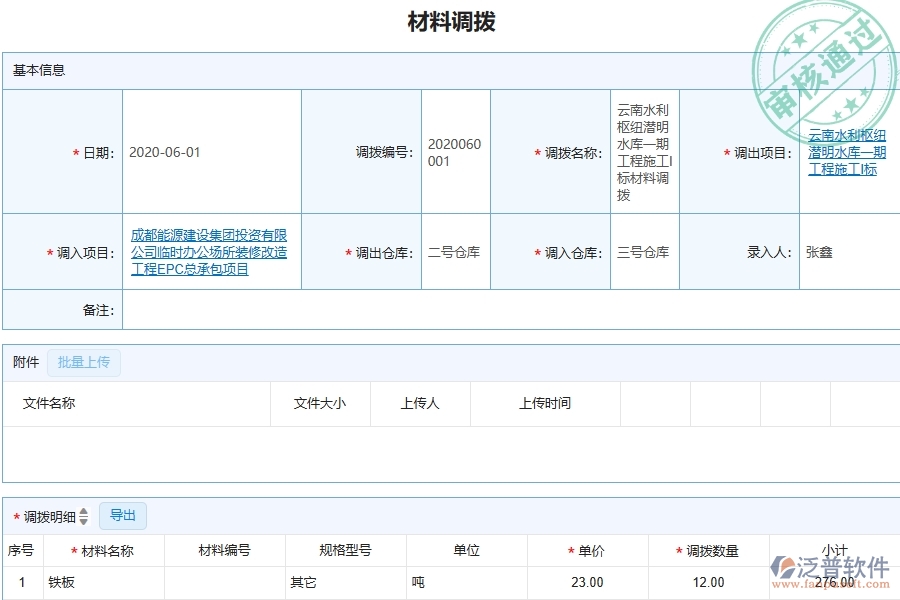Click the 批量上传 batch upload button
This screenshot has width=900, height=600.
pyautogui.click(x=84, y=362)
